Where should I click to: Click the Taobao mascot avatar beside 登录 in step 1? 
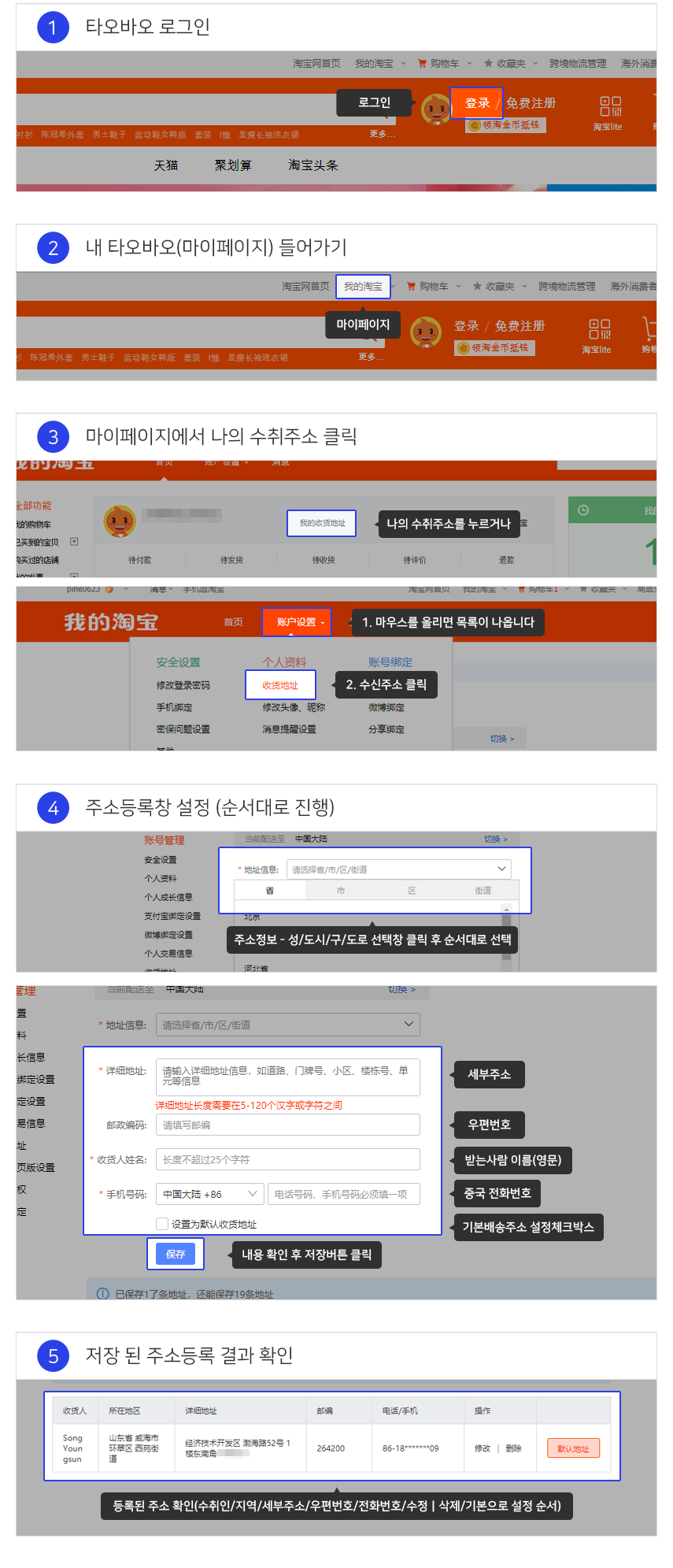point(435,109)
